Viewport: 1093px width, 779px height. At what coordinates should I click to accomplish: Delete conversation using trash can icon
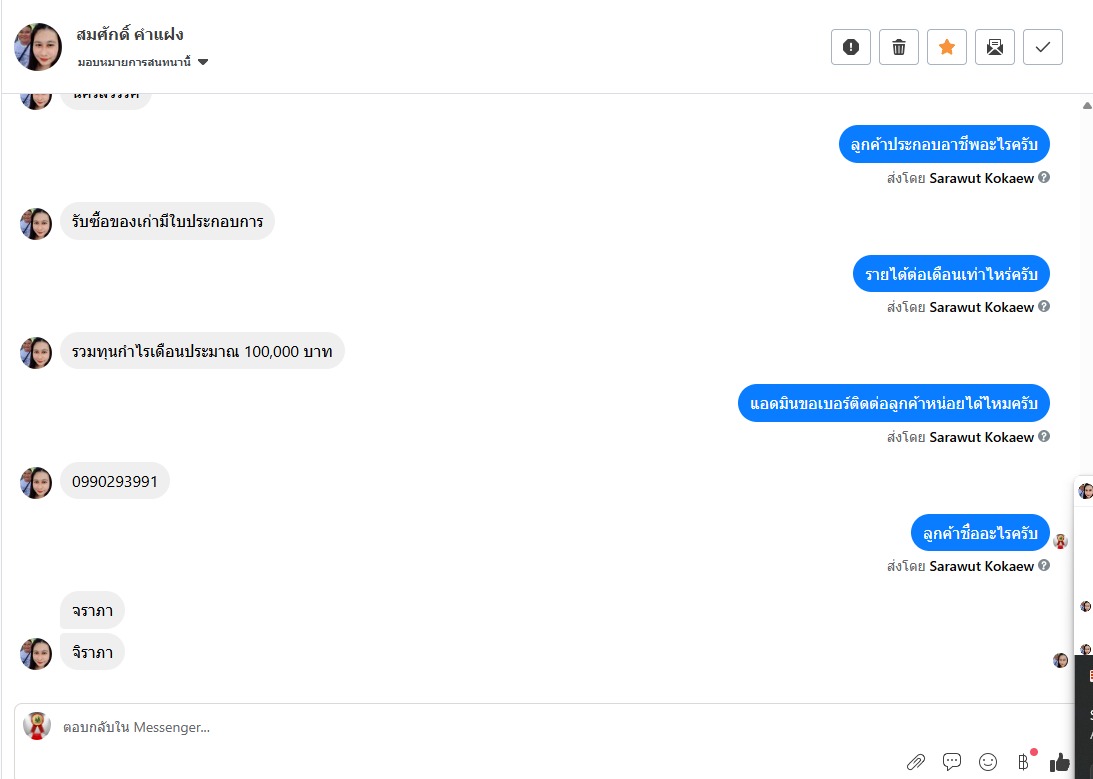point(899,47)
